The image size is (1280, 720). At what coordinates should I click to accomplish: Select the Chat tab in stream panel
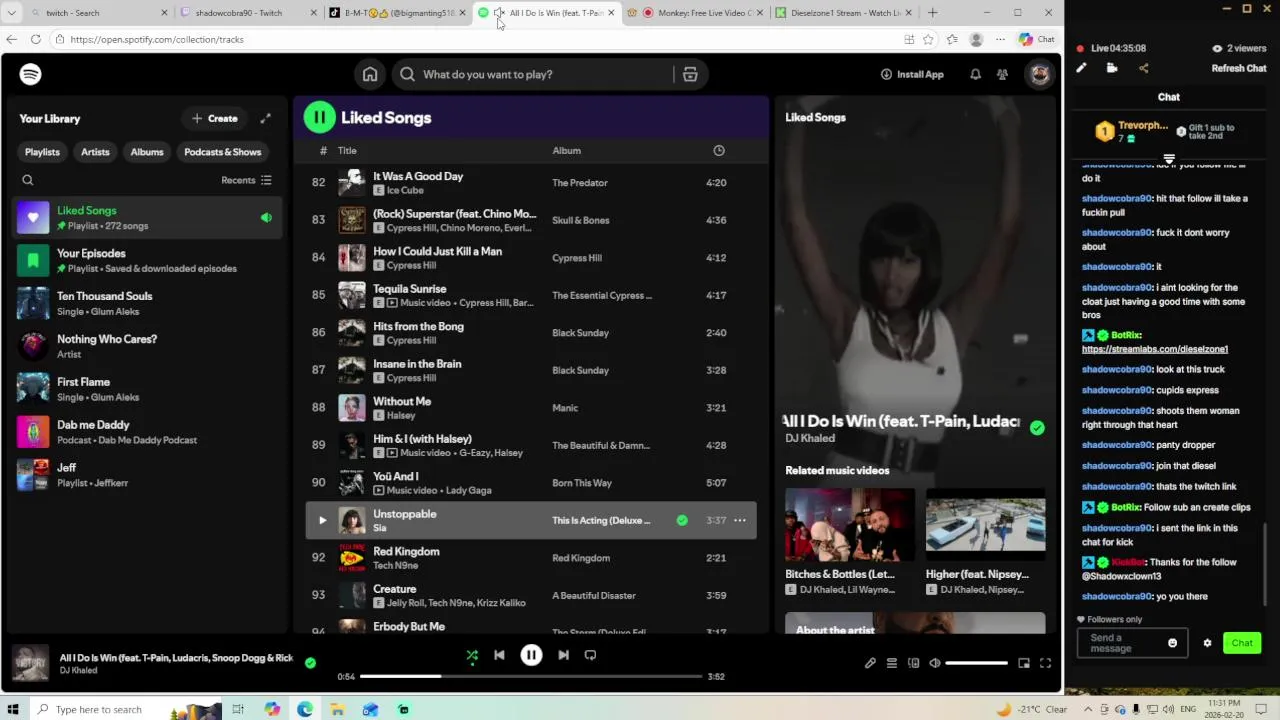(1169, 97)
